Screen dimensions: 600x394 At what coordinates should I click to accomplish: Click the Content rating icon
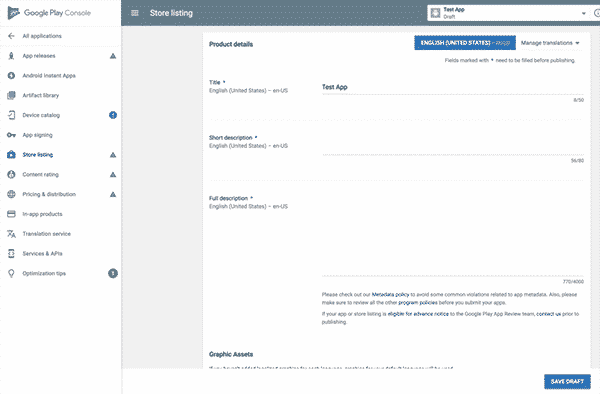pyautogui.click(x=11, y=174)
